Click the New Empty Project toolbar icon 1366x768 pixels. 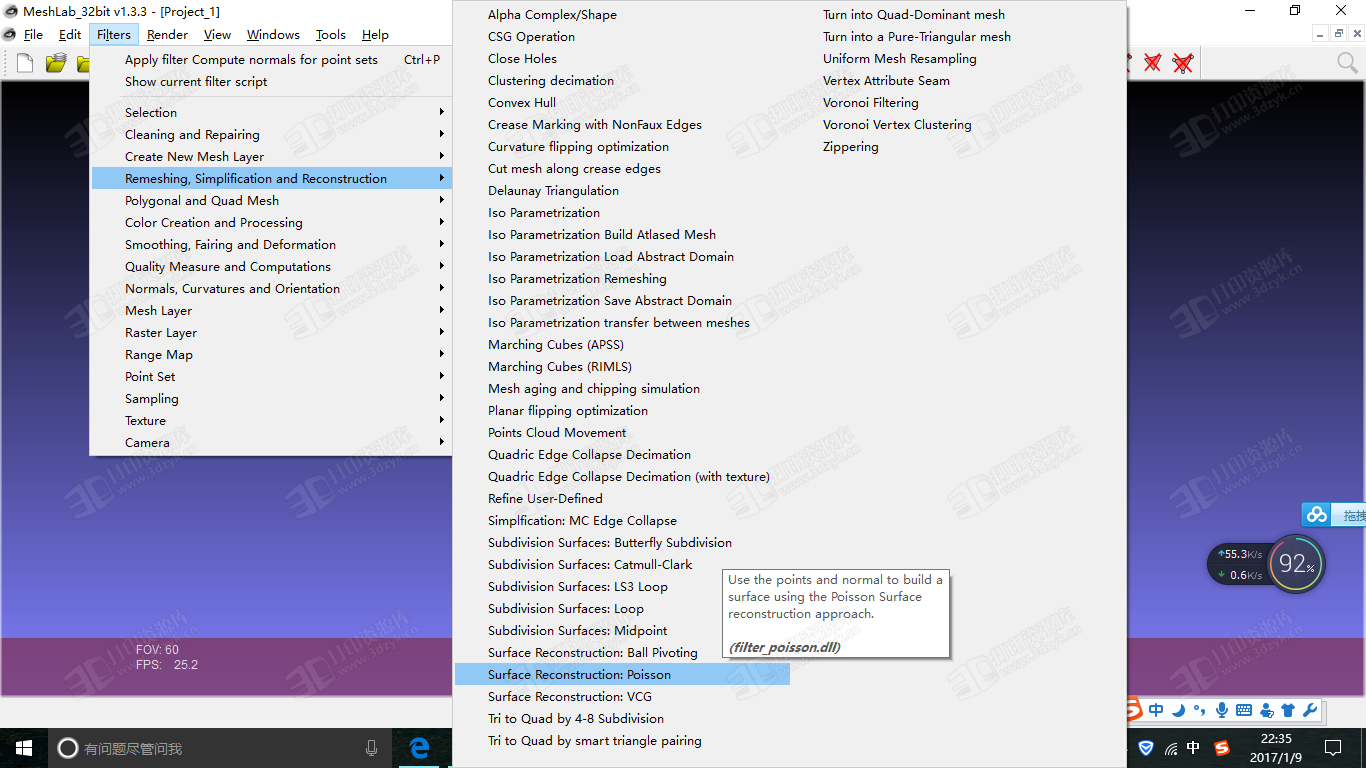point(25,63)
